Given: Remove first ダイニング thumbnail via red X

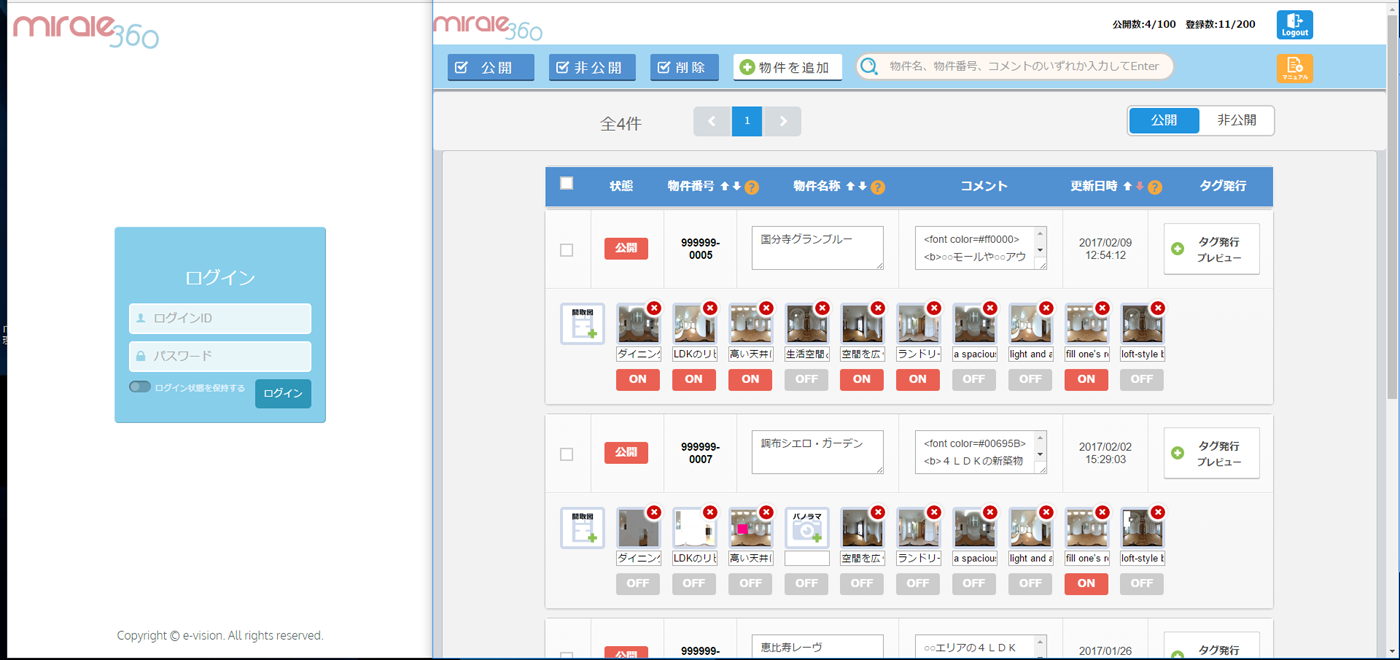Looking at the screenshot, I should 654,308.
